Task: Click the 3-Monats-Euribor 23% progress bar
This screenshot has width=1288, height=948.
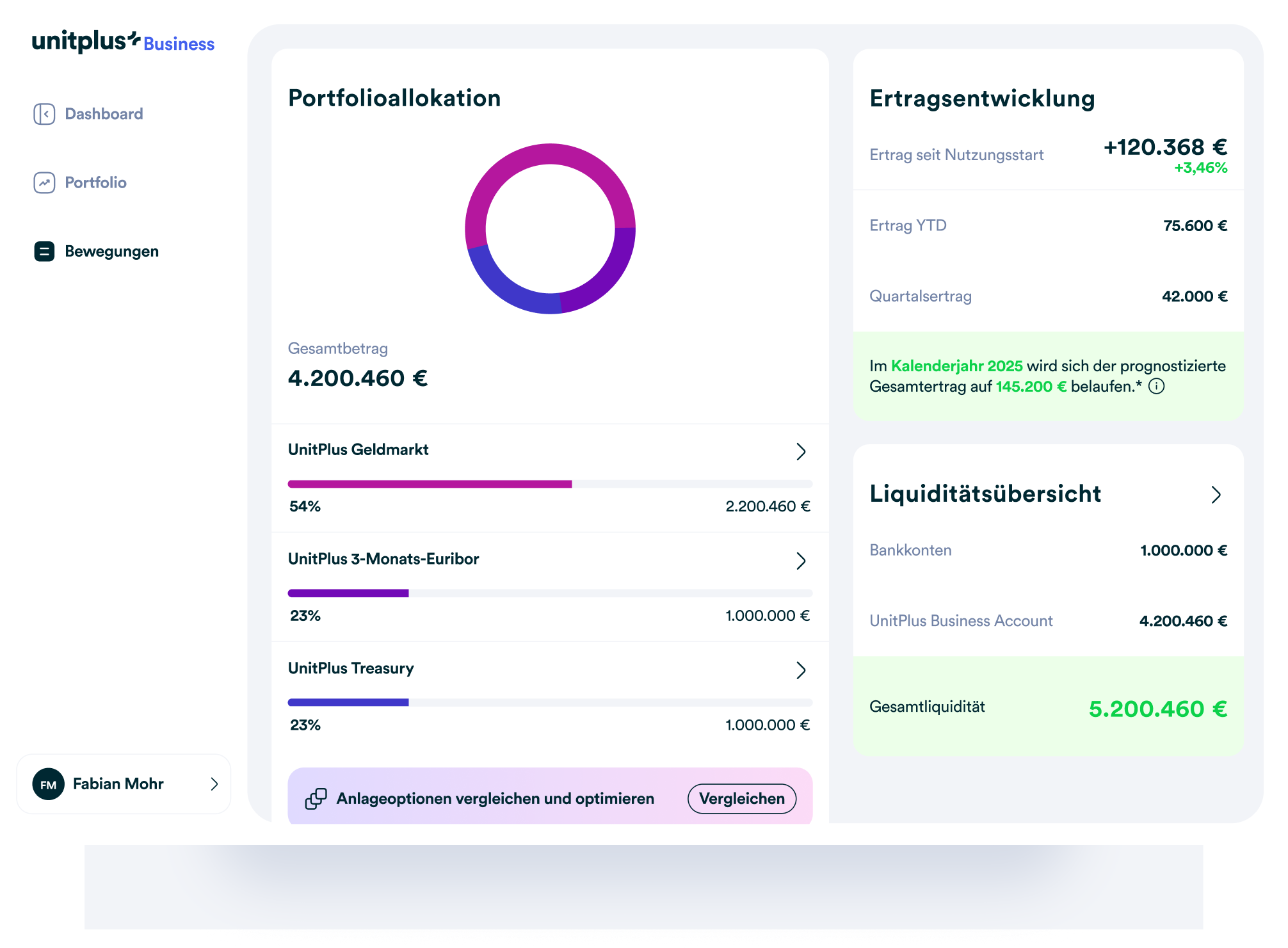Action: coord(550,593)
